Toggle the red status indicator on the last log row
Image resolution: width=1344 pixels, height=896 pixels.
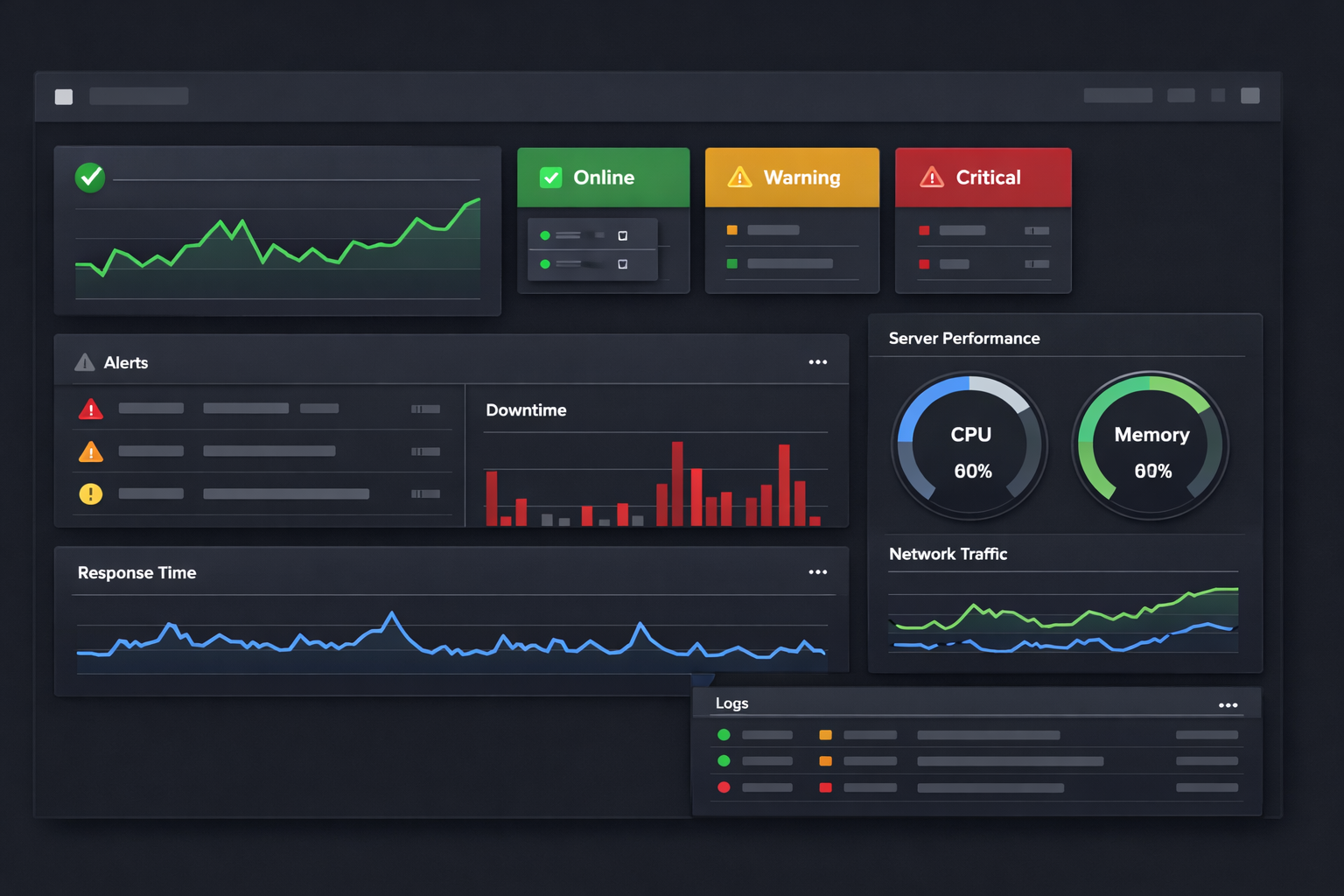[x=724, y=787]
